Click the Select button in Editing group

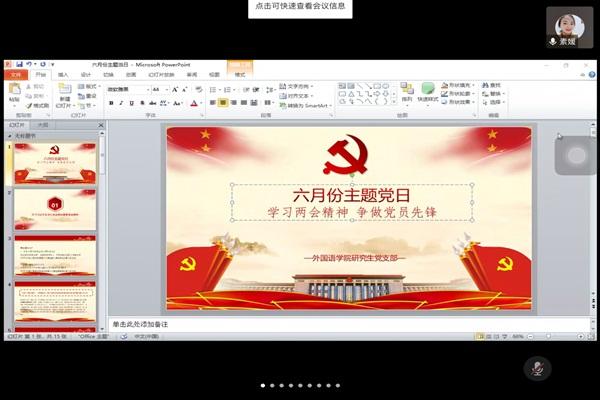[x=494, y=102]
